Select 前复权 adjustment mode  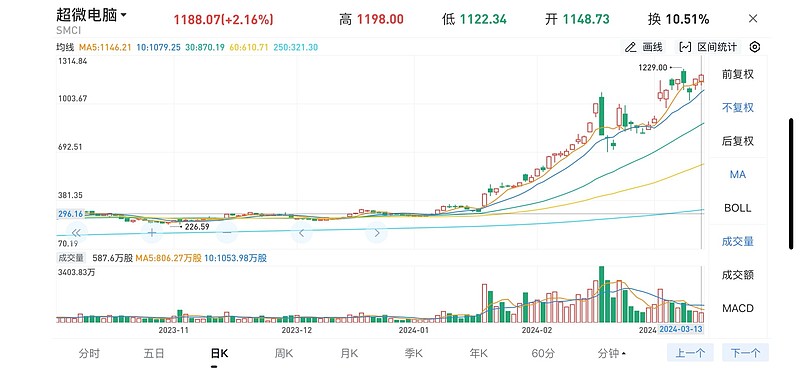(x=737, y=74)
